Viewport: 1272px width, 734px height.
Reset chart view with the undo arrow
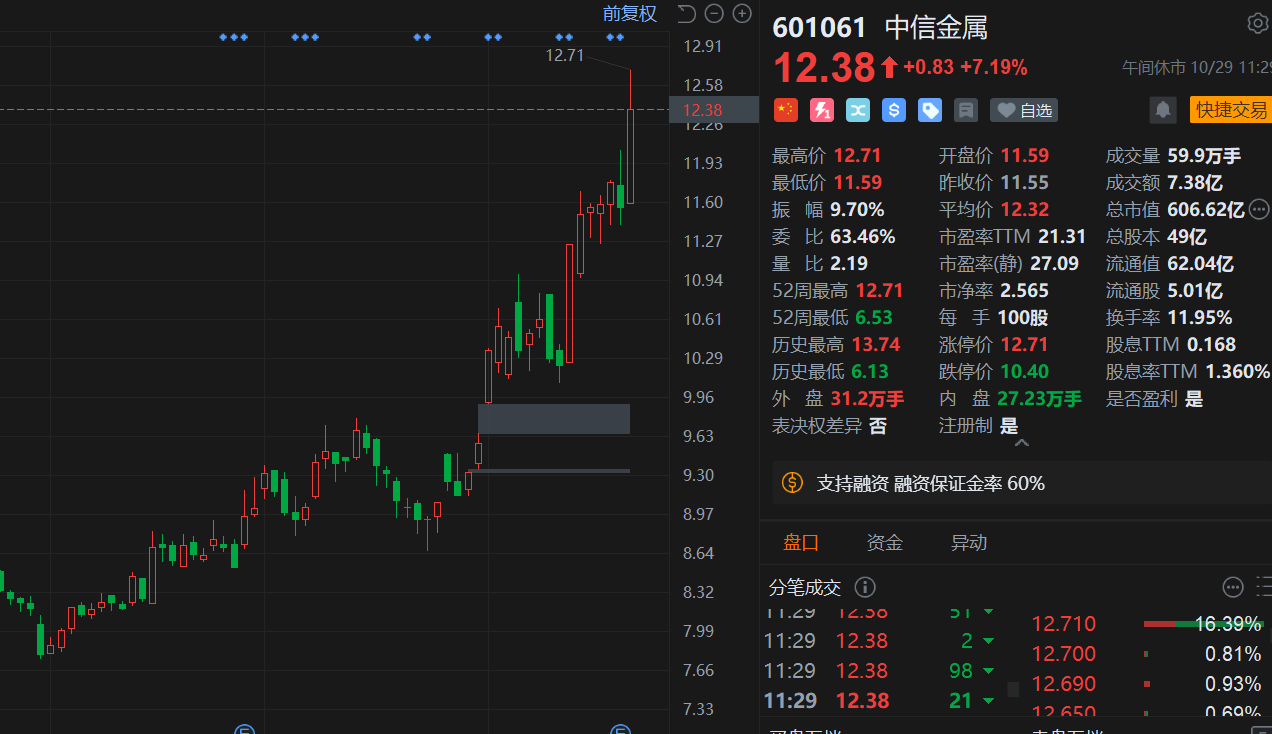click(x=685, y=13)
